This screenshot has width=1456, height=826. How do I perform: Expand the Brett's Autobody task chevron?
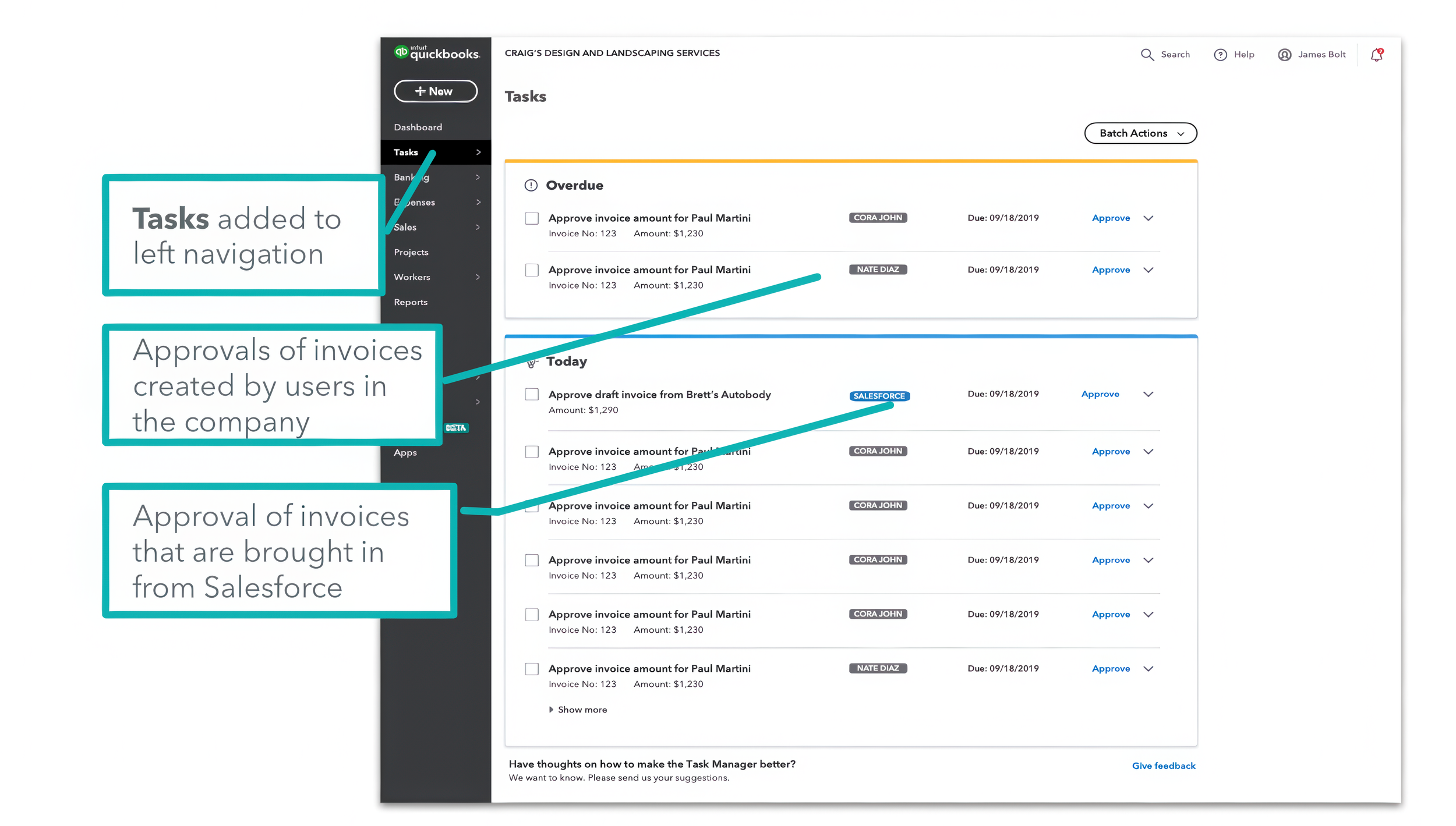point(1148,394)
